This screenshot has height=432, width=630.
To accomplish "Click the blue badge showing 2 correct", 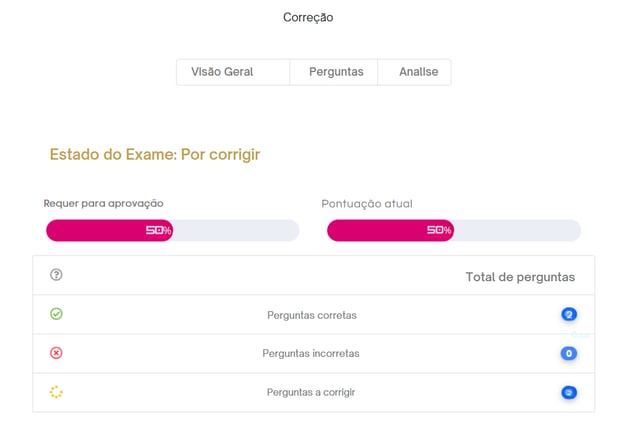I will [x=569, y=314].
